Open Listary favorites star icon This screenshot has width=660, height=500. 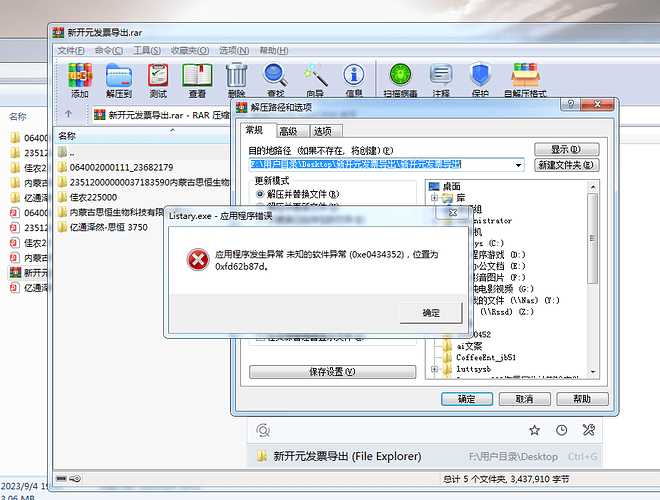coord(535,430)
